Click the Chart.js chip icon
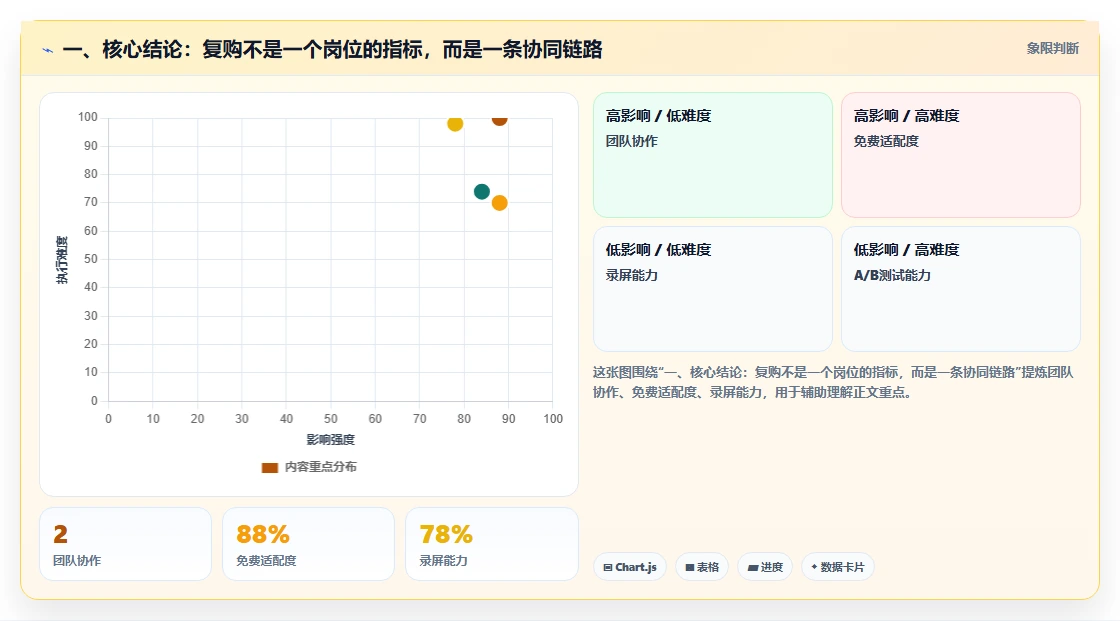 point(608,567)
